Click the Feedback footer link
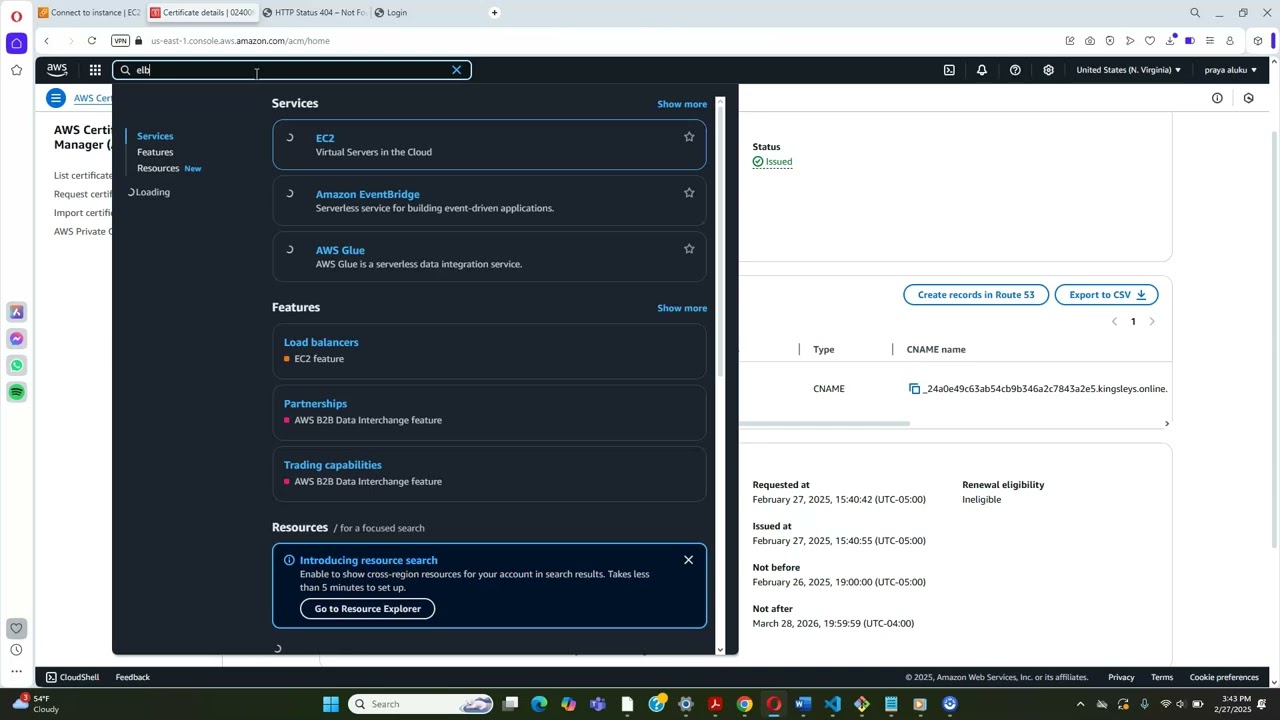The width and height of the screenshot is (1280, 720). coord(132,677)
